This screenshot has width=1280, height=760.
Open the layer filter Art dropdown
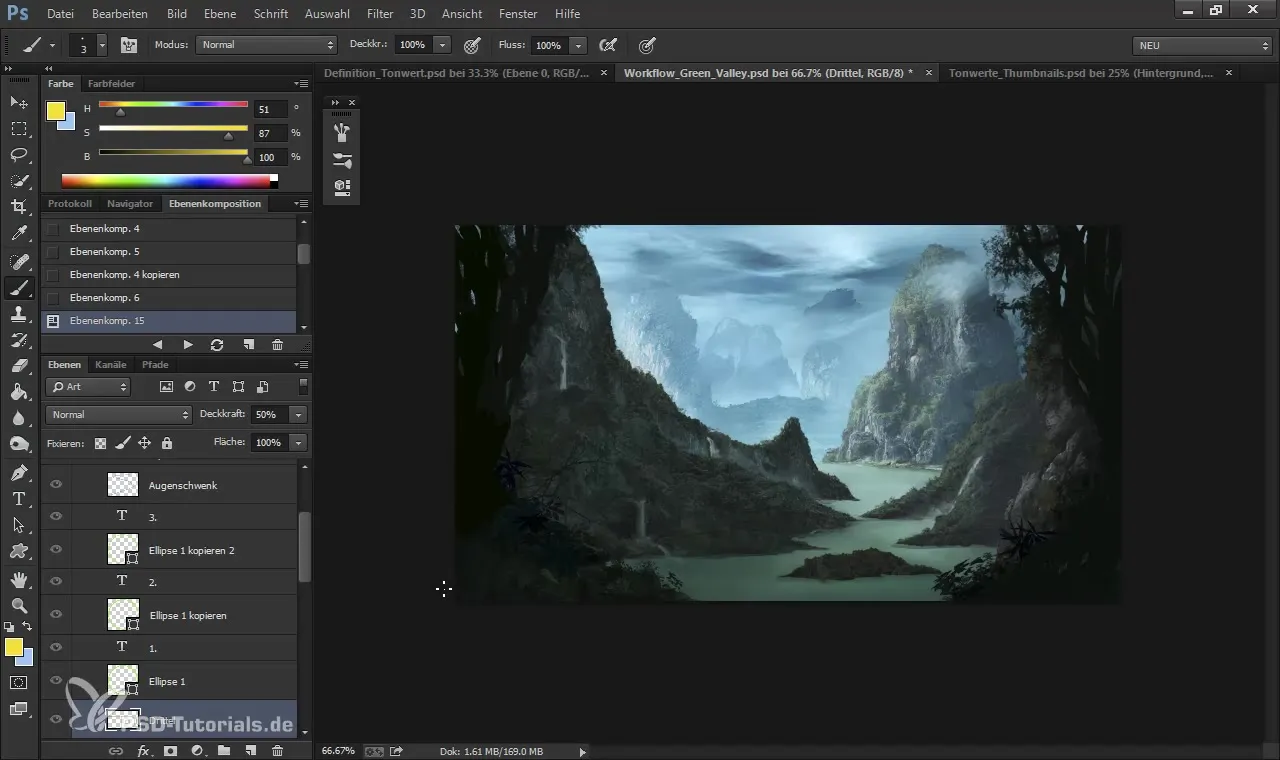click(89, 387)
